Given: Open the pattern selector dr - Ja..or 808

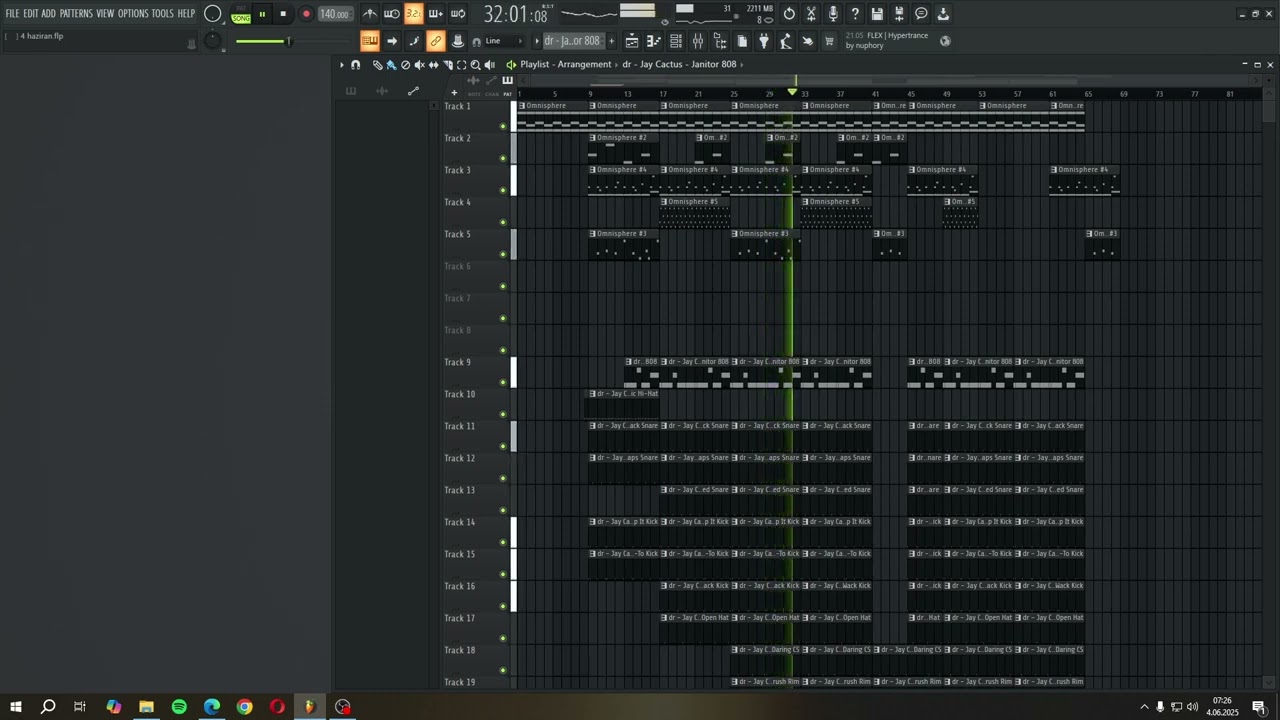Looking at the screenshot, I should [572, 41].
